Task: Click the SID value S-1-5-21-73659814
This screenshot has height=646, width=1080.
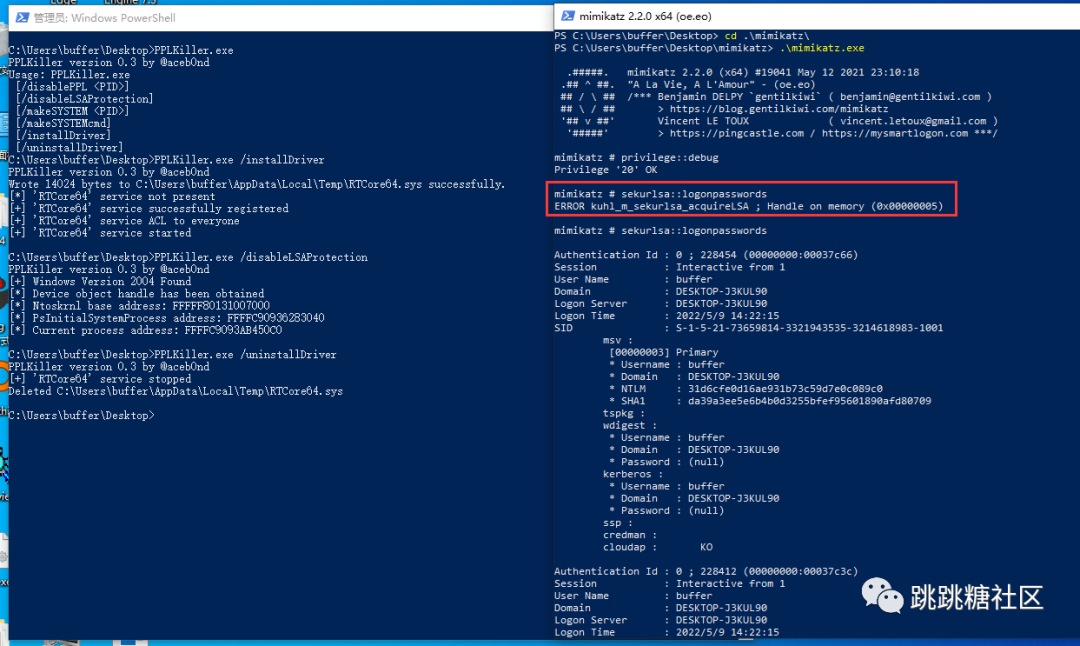Action: [x=809, y=328]
